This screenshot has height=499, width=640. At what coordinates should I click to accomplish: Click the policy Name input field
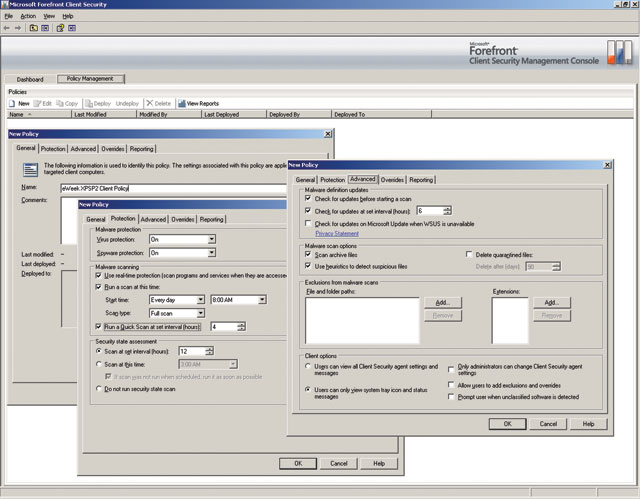tap(173, 189)
